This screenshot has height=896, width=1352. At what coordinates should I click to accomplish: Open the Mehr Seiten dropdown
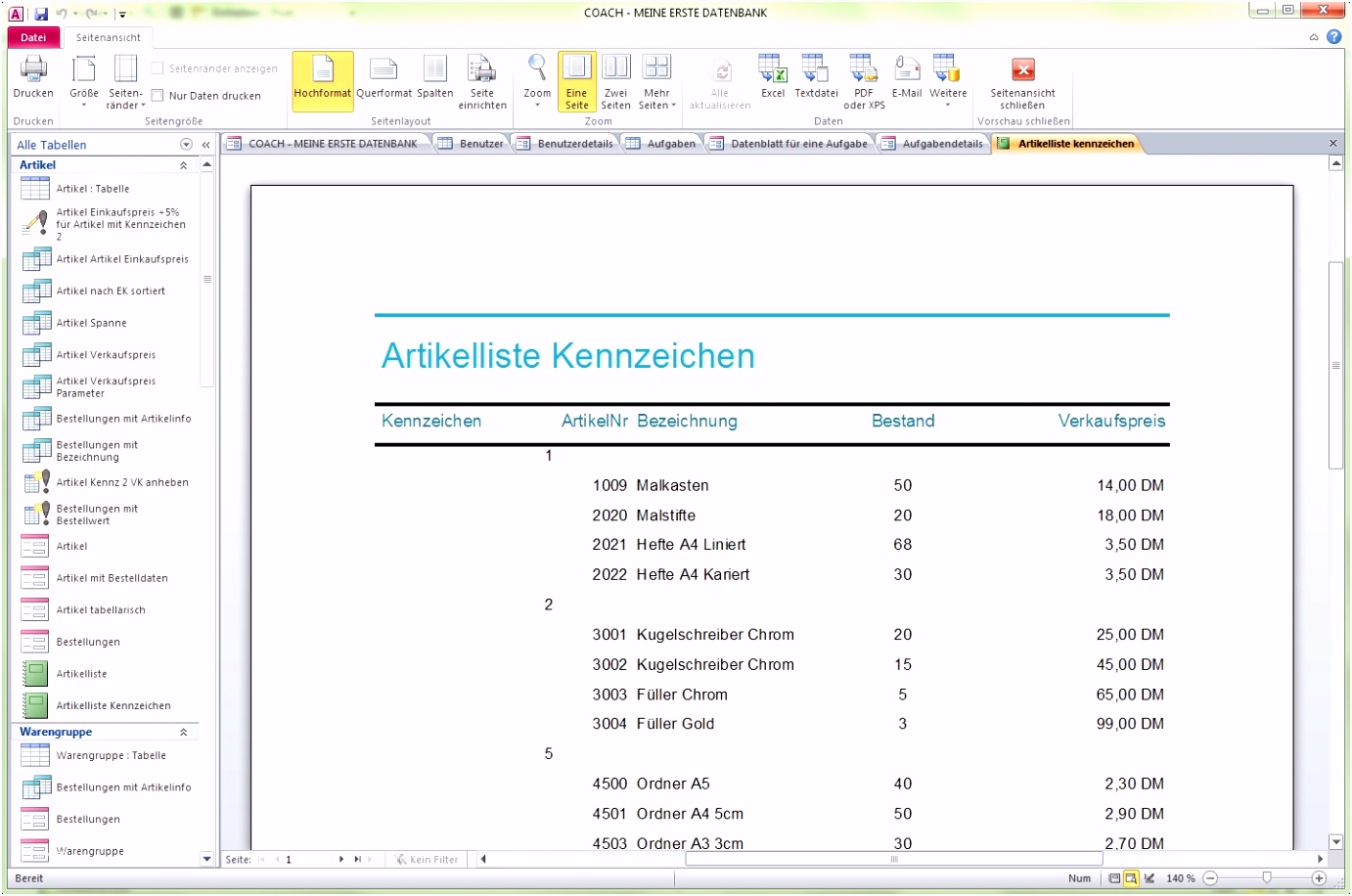click(x=657, y=81)
